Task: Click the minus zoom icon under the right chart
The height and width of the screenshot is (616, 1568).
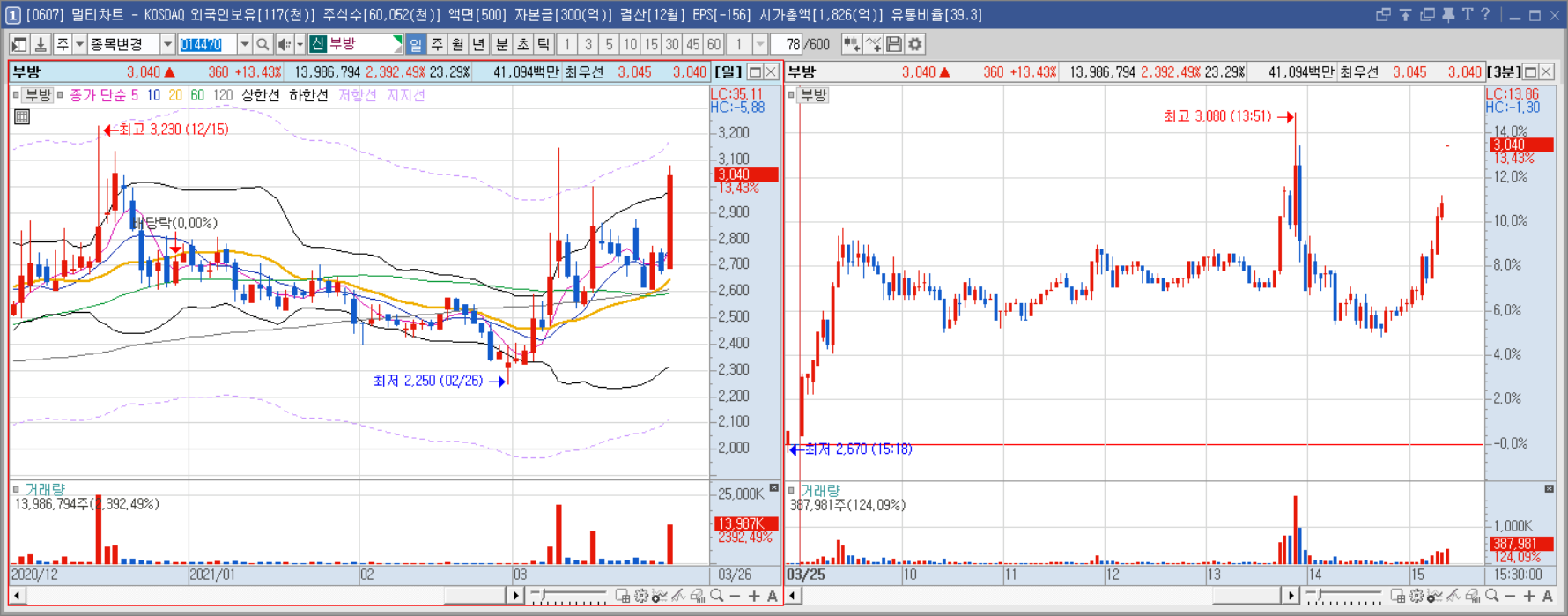Action: pyautogui.click(x=1511, y=597)
